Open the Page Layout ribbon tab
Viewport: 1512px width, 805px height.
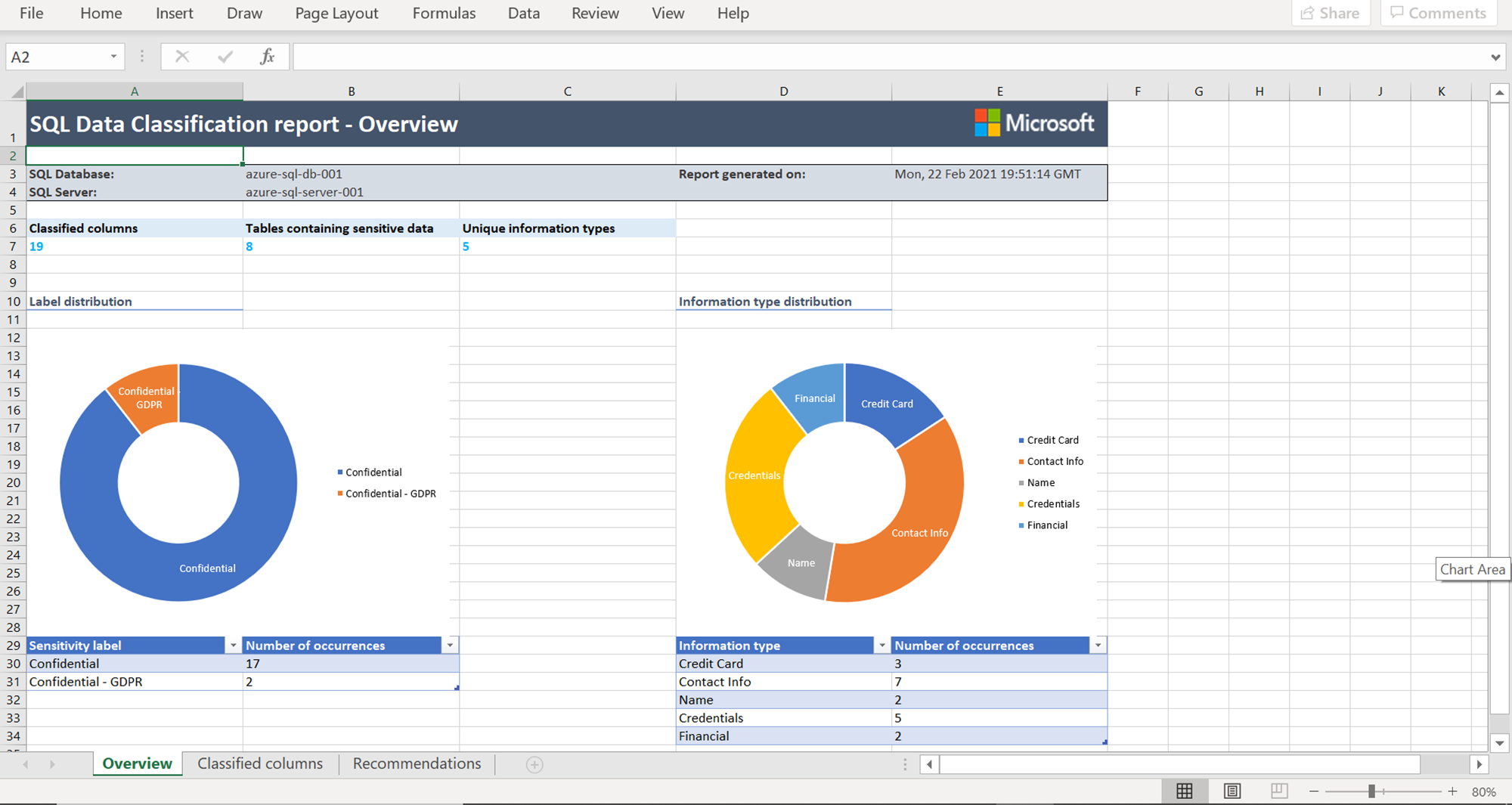pyautogui.click(x=336, y=14)
